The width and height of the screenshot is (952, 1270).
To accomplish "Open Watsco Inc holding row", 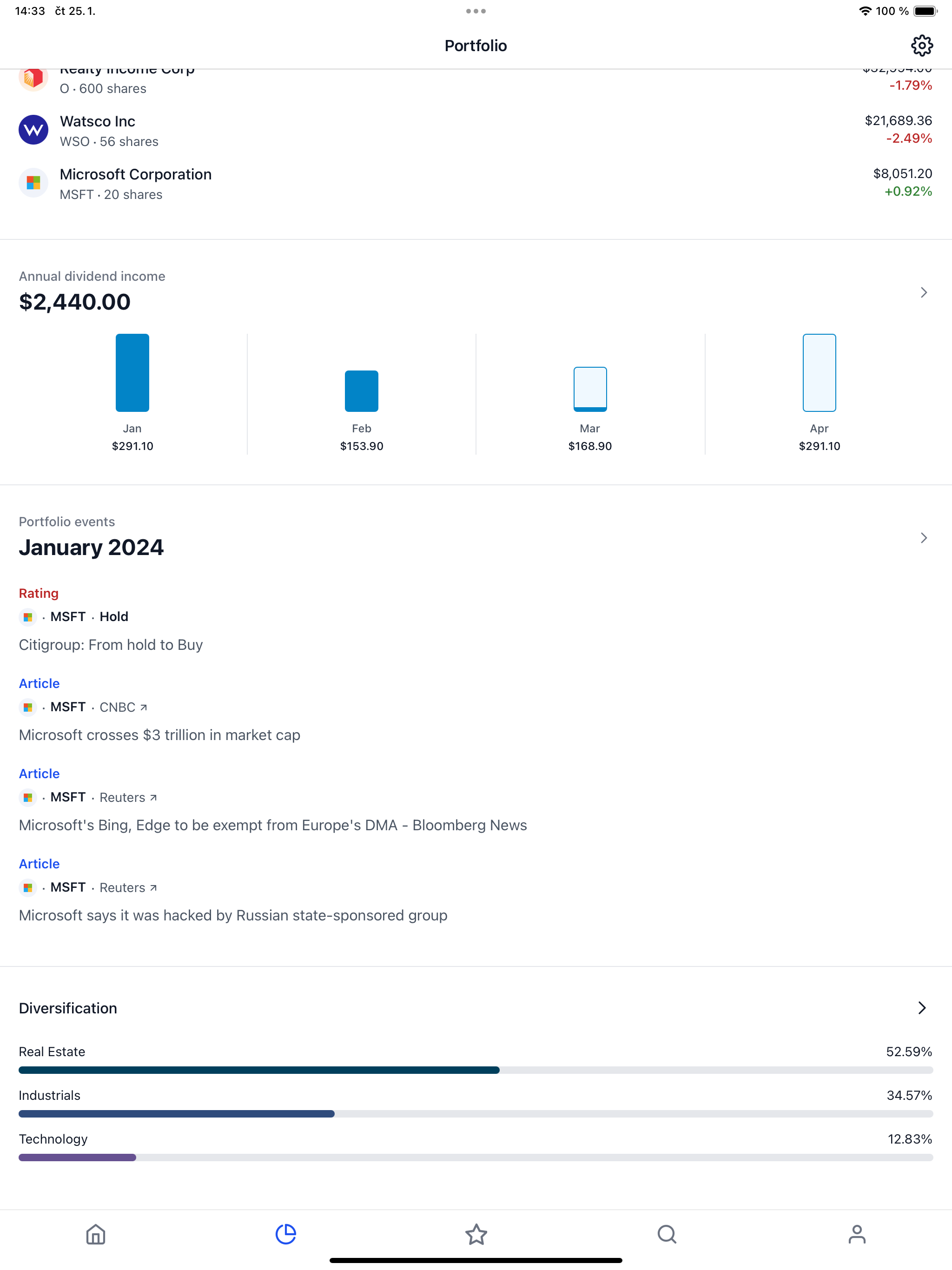I will 476,130.
